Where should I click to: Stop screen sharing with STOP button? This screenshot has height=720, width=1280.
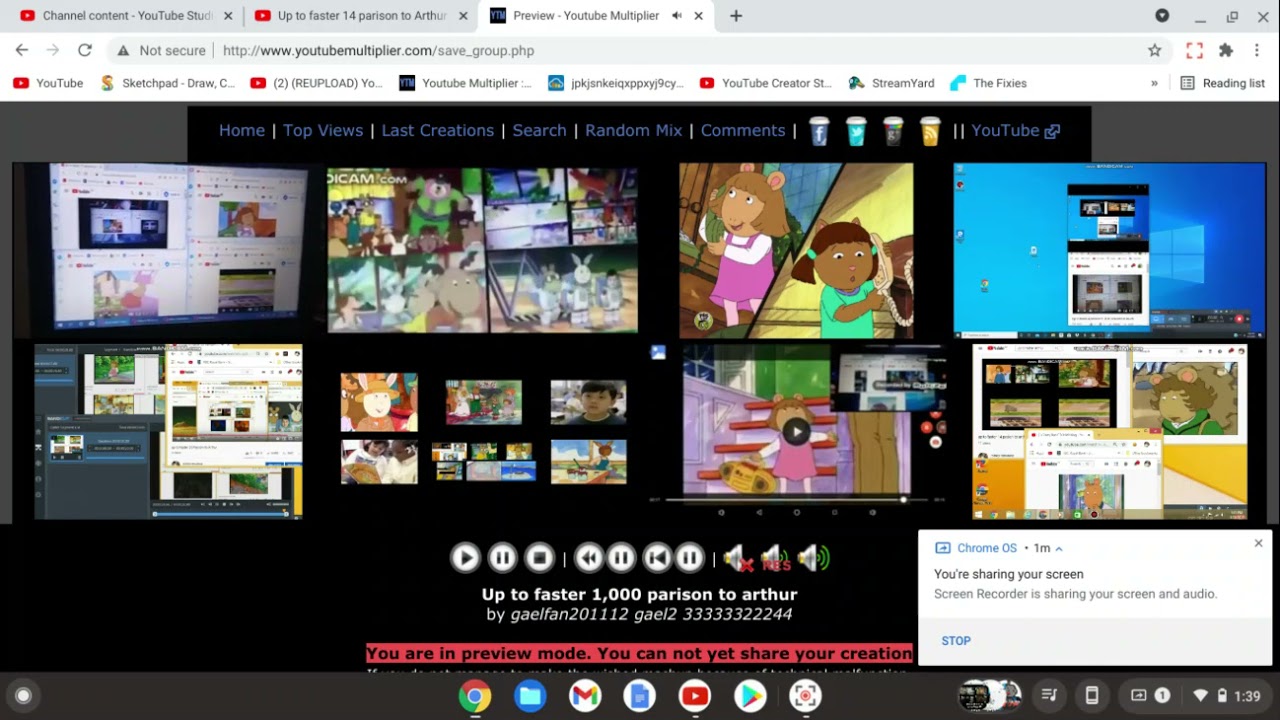pyautogui.click(x=956, y=641)
